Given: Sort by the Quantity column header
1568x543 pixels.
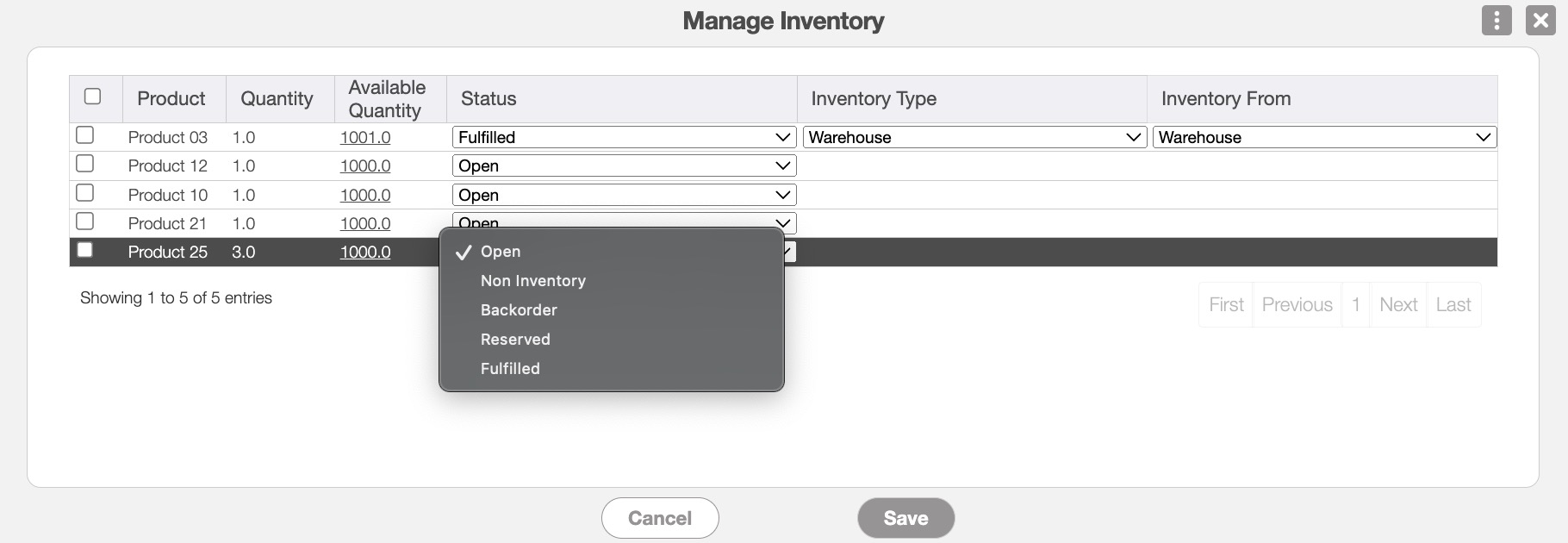Looking at the screenshot, I should (277, 98).
